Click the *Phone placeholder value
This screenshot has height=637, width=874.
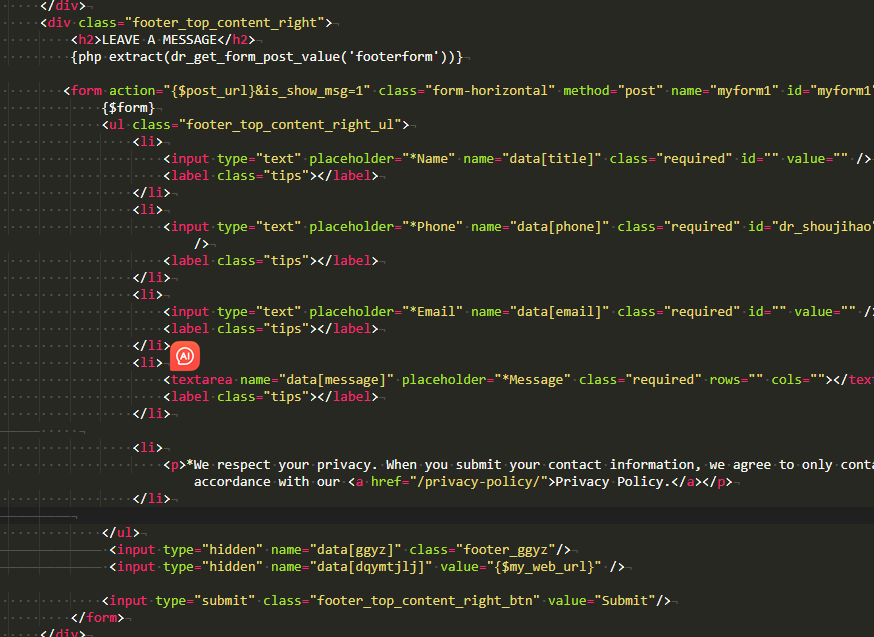tap(432, 226)
